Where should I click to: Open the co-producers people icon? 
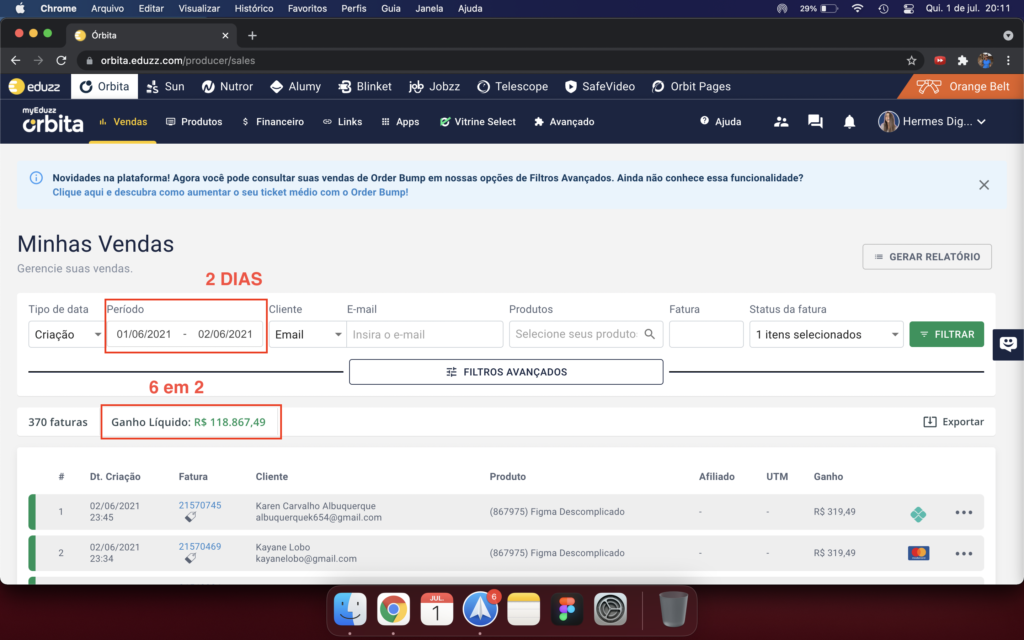point(781,122)
